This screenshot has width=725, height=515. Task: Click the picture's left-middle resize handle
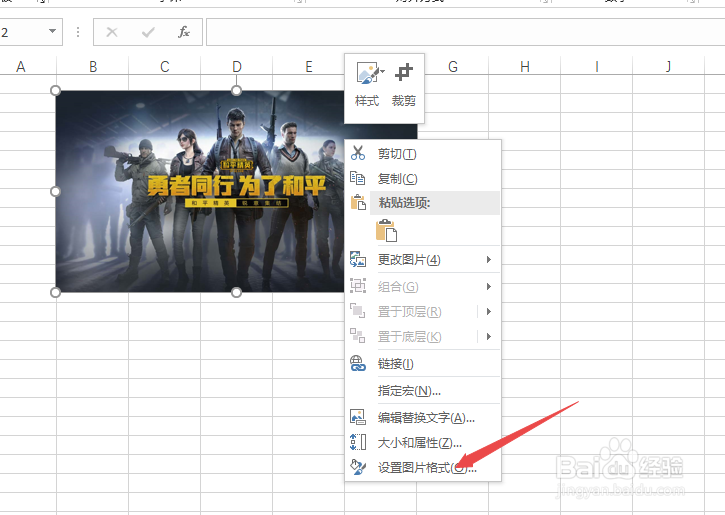click(55, 191)
